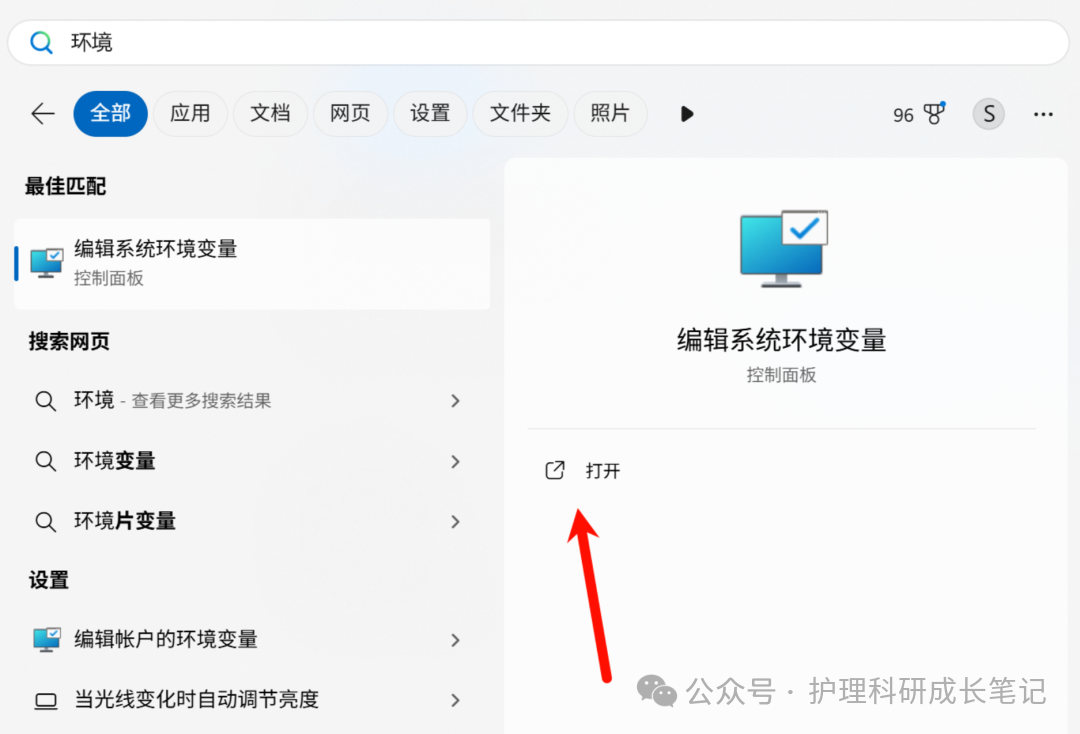
Task: Expand the 环境变量 suggestion chevron
Action: 455,461
